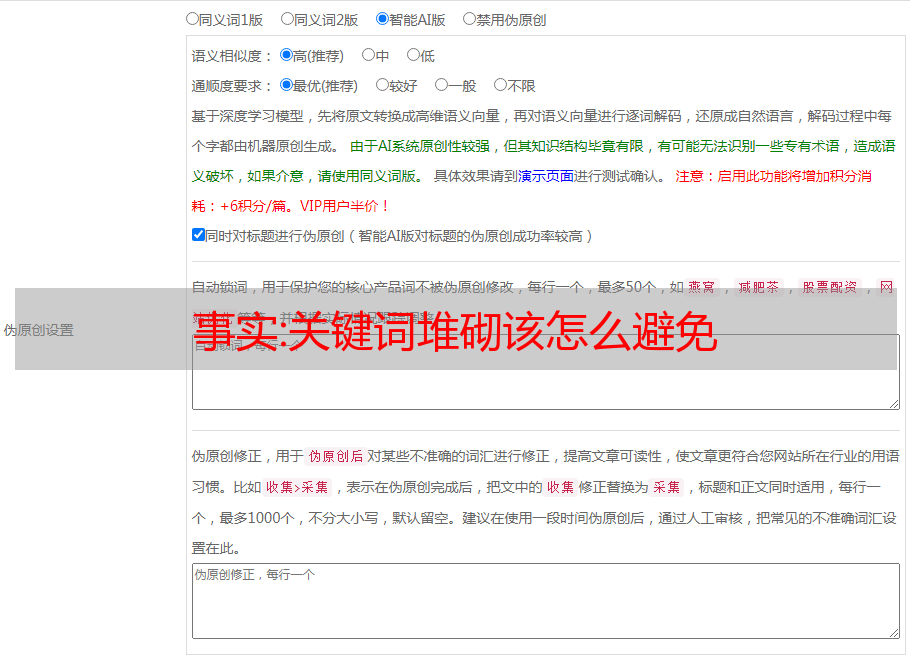Set 语义相似度 to 高(推荐)
Viewport: 911px width, 658px height.
coord(286,55)
